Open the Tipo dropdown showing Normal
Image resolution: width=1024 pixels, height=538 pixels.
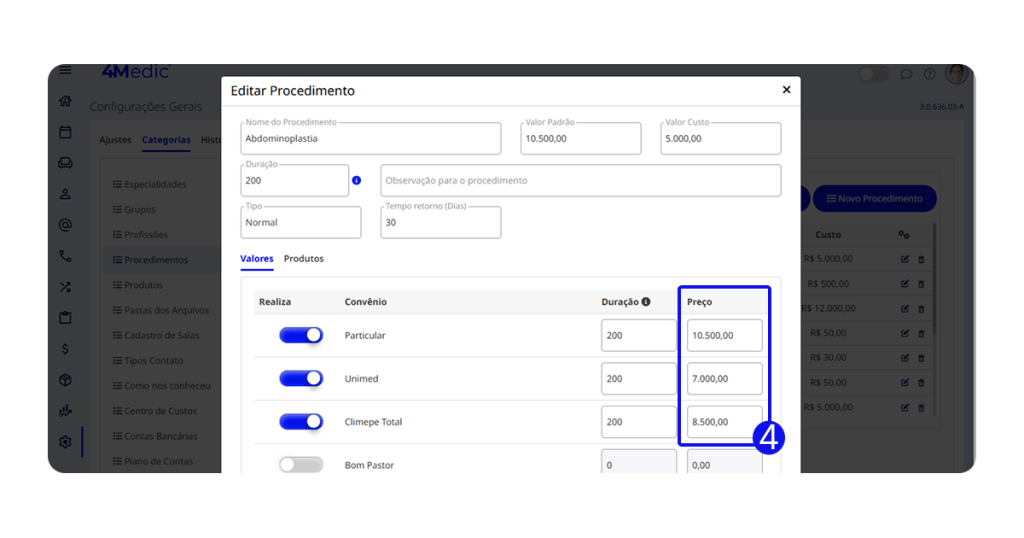tap(301, 223)
